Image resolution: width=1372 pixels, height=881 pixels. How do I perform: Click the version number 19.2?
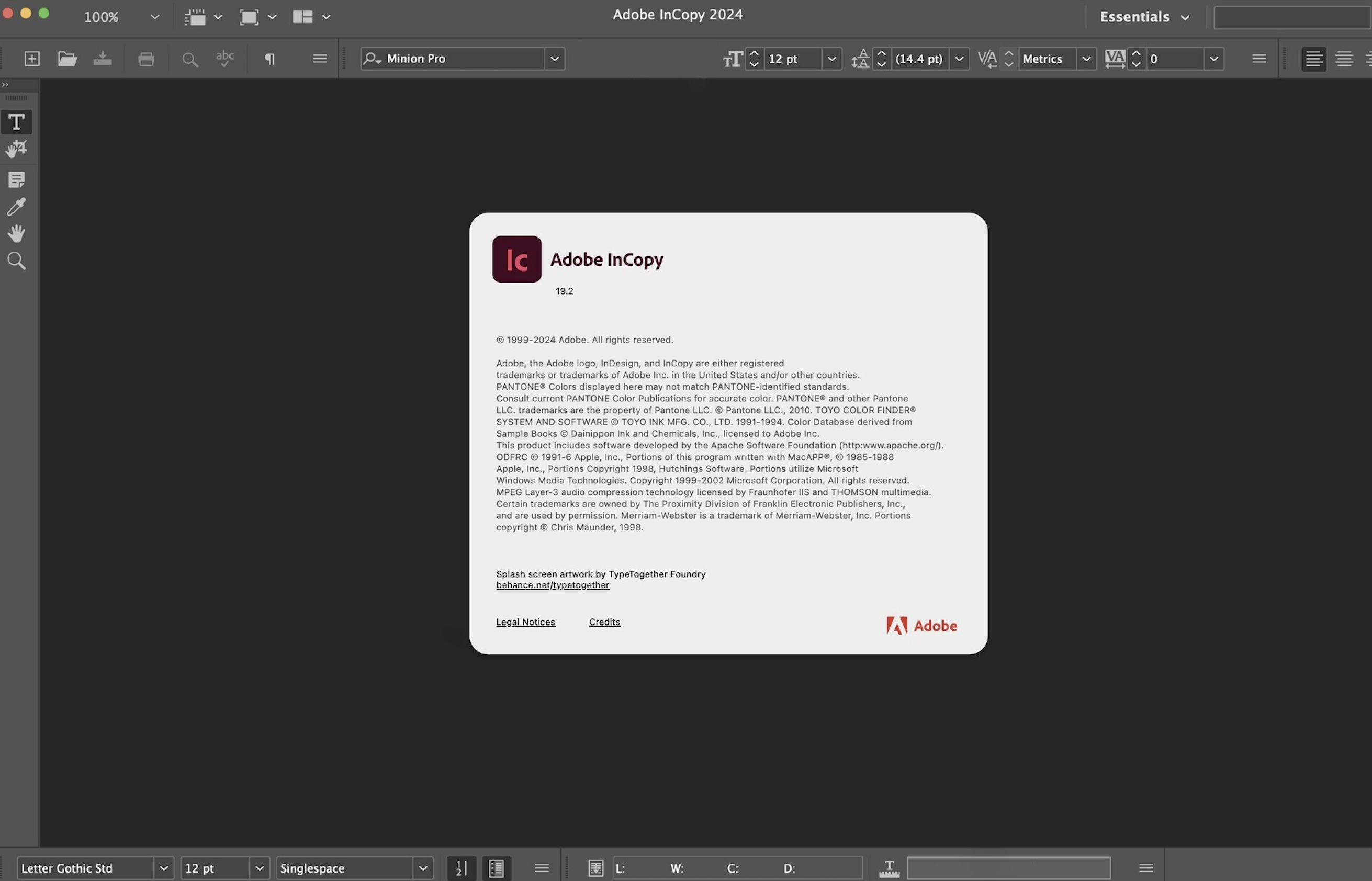(x=564, y=291)
